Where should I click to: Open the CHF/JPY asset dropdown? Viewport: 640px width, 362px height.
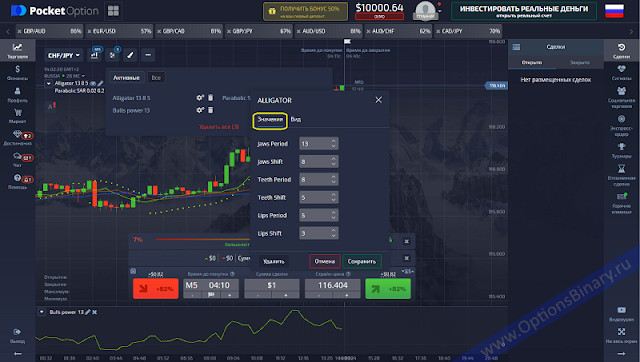(x=64, y=55)
